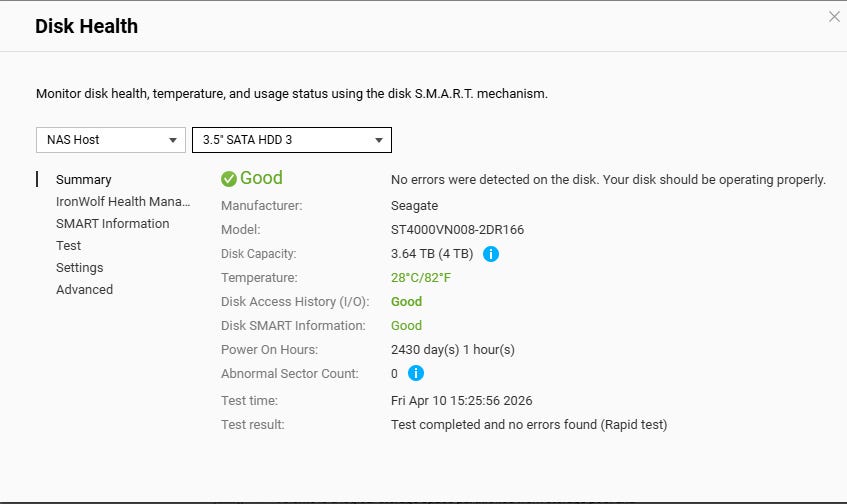Click the Seagate manufacturer value

click(414, 206)
